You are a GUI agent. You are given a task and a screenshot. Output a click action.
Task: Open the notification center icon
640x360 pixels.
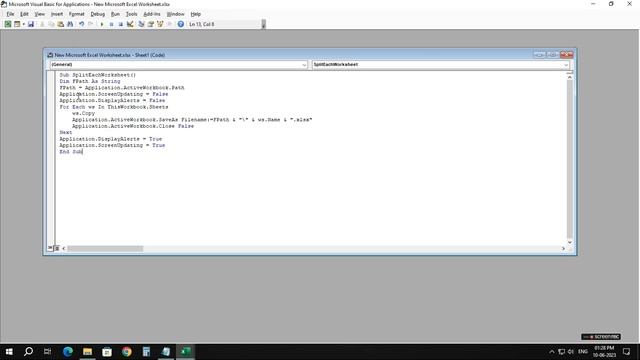point(627,351)
